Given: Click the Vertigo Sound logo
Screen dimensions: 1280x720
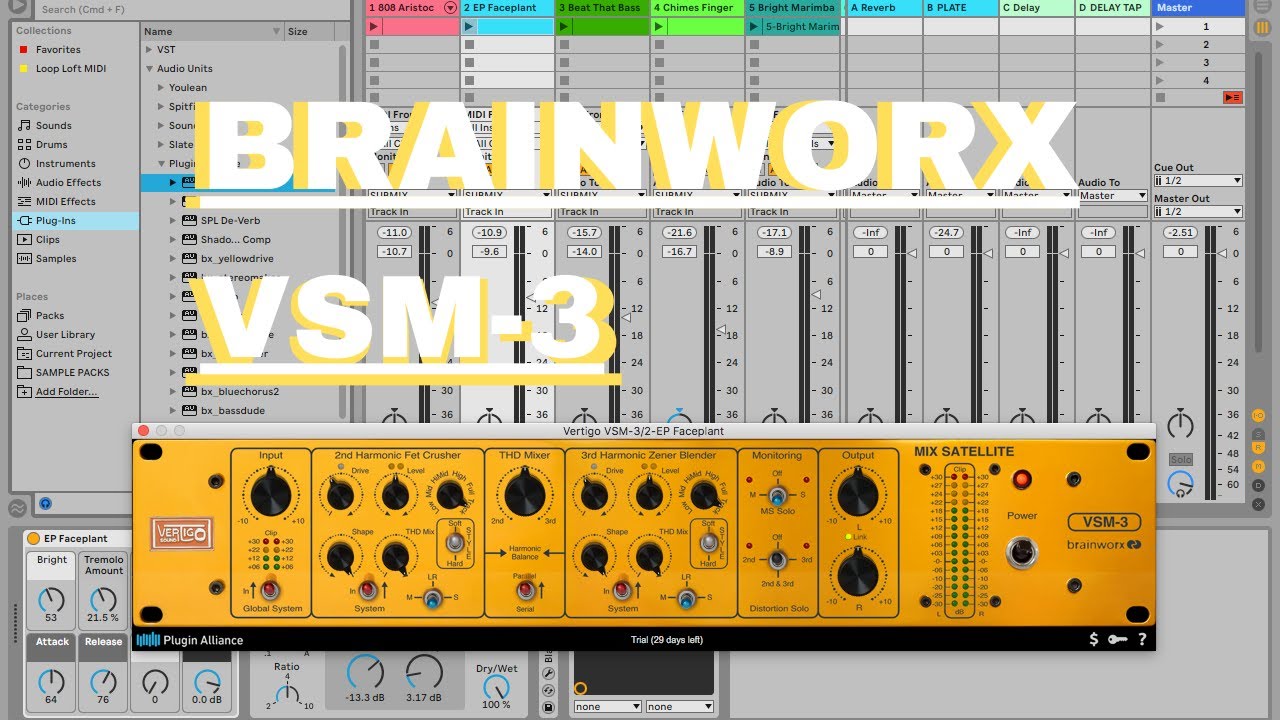Looking at the screenshot, I should click(182, 533).
